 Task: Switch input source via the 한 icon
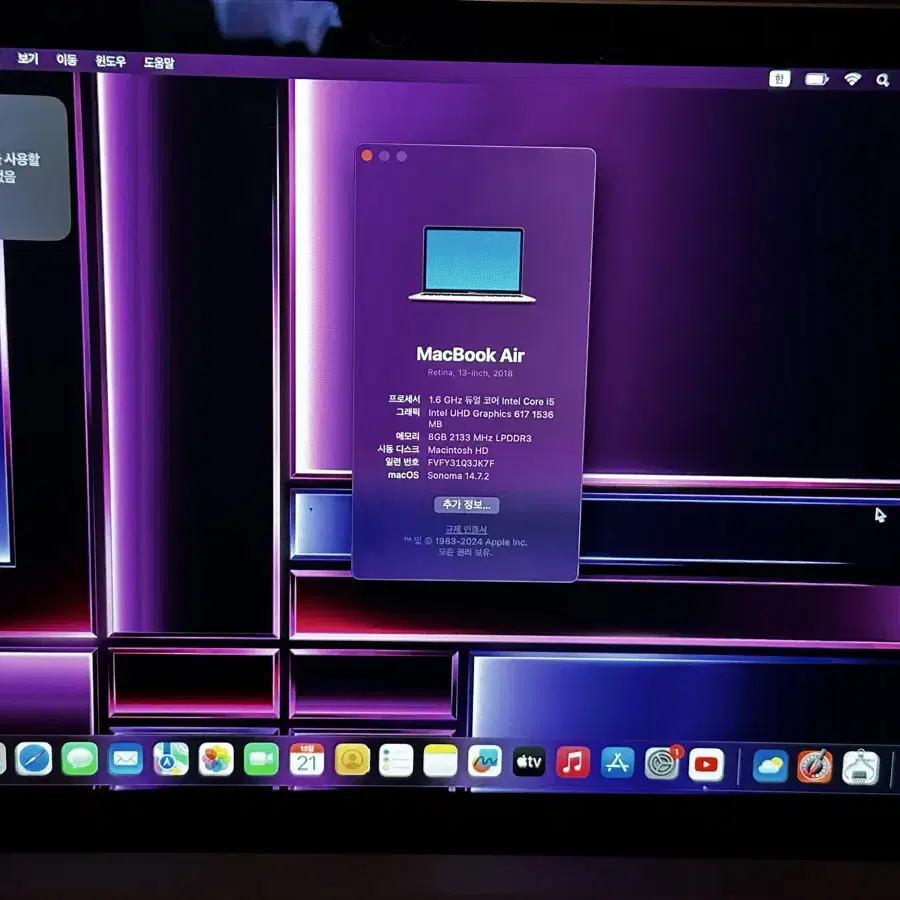click(x=779, y=79)
